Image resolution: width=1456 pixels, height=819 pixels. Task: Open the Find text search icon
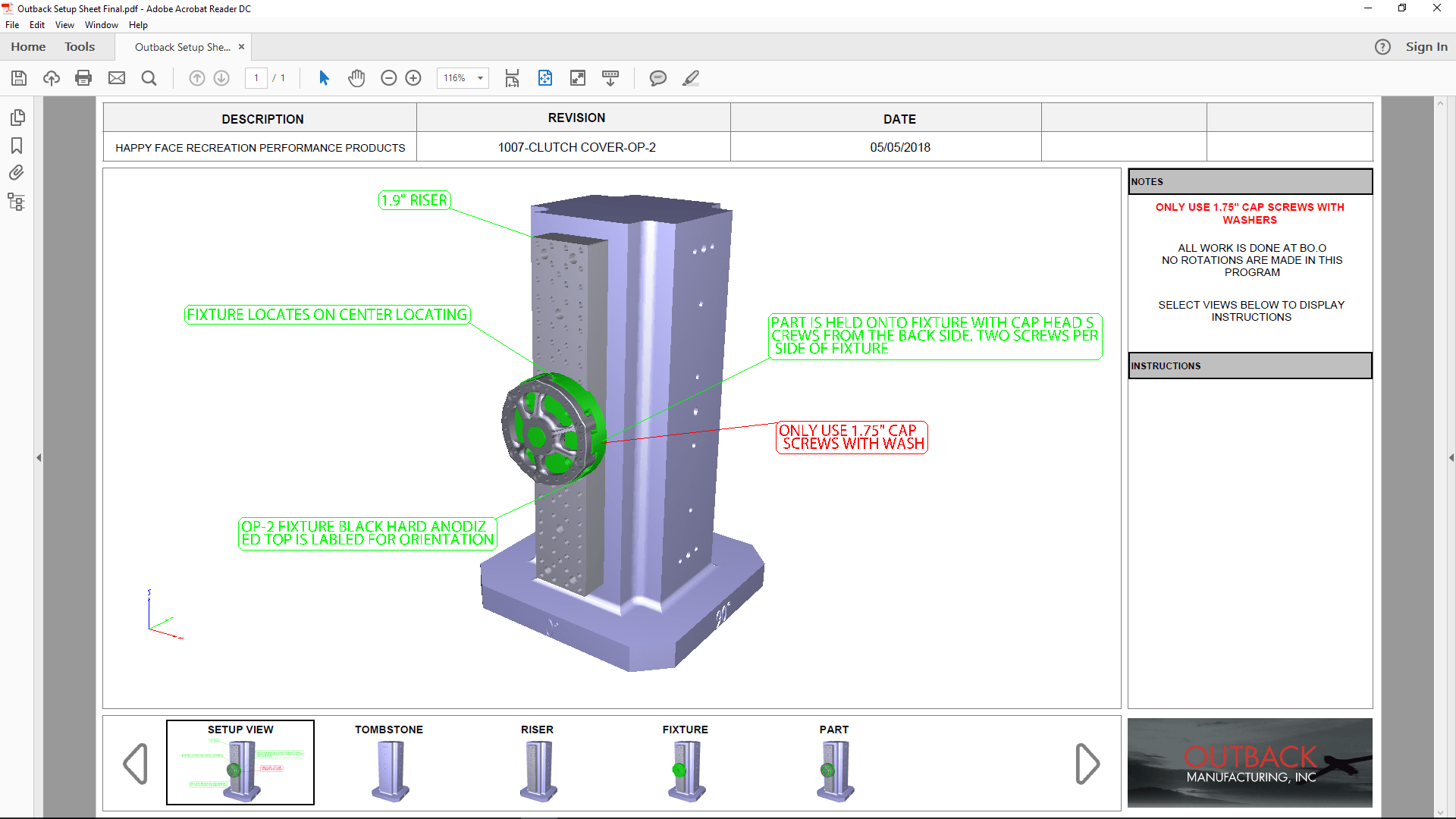(x=149, y=78)
